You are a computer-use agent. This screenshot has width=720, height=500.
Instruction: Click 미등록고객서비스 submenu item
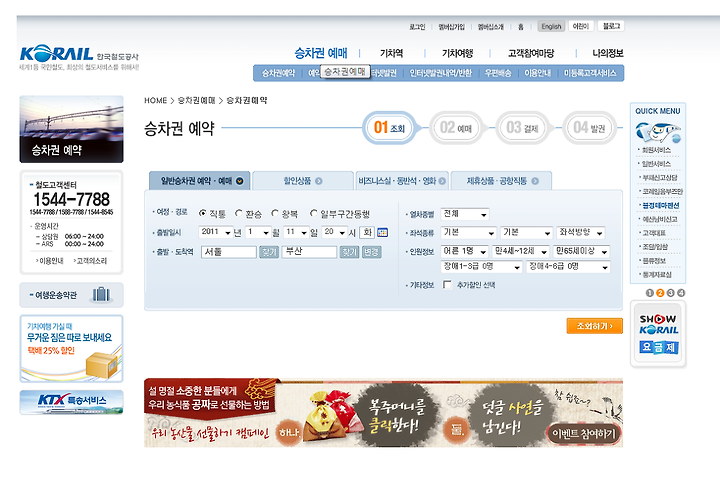[590, 73]
